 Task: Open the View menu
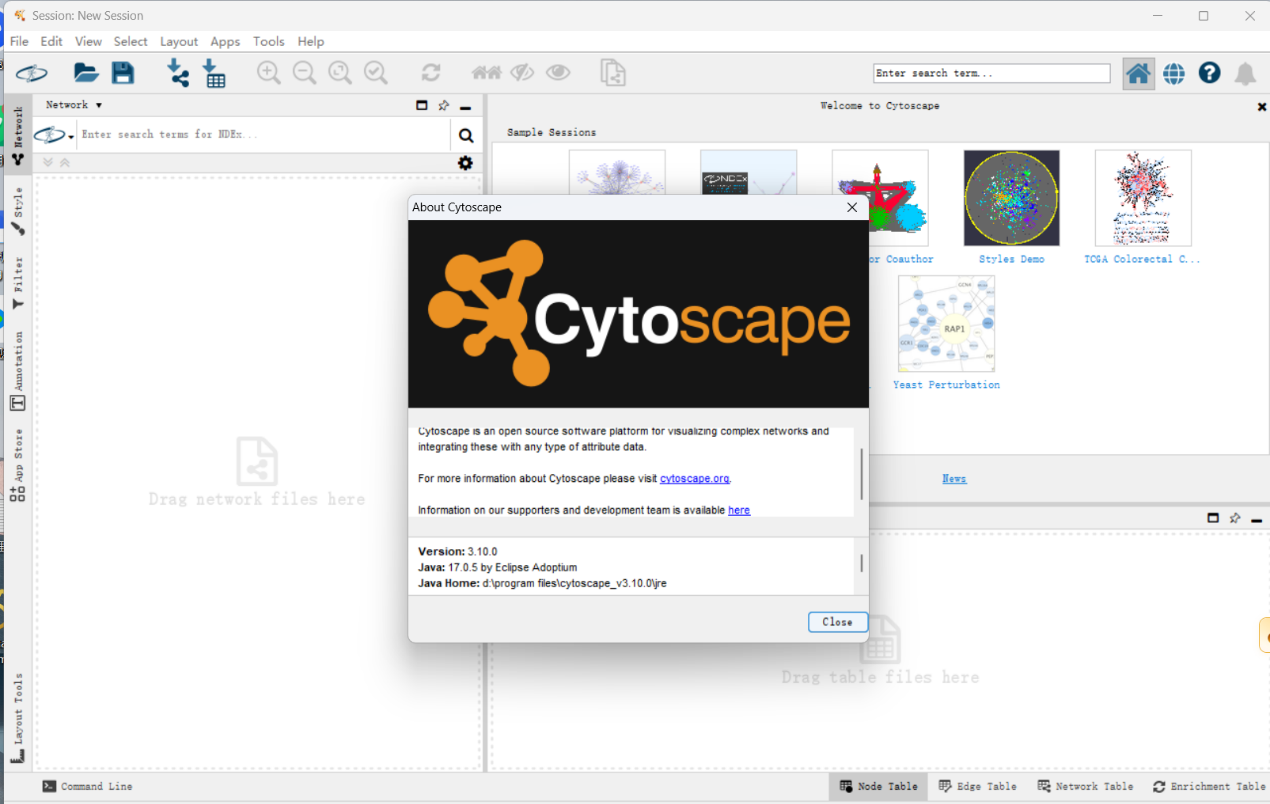click(x=88, y=41)
